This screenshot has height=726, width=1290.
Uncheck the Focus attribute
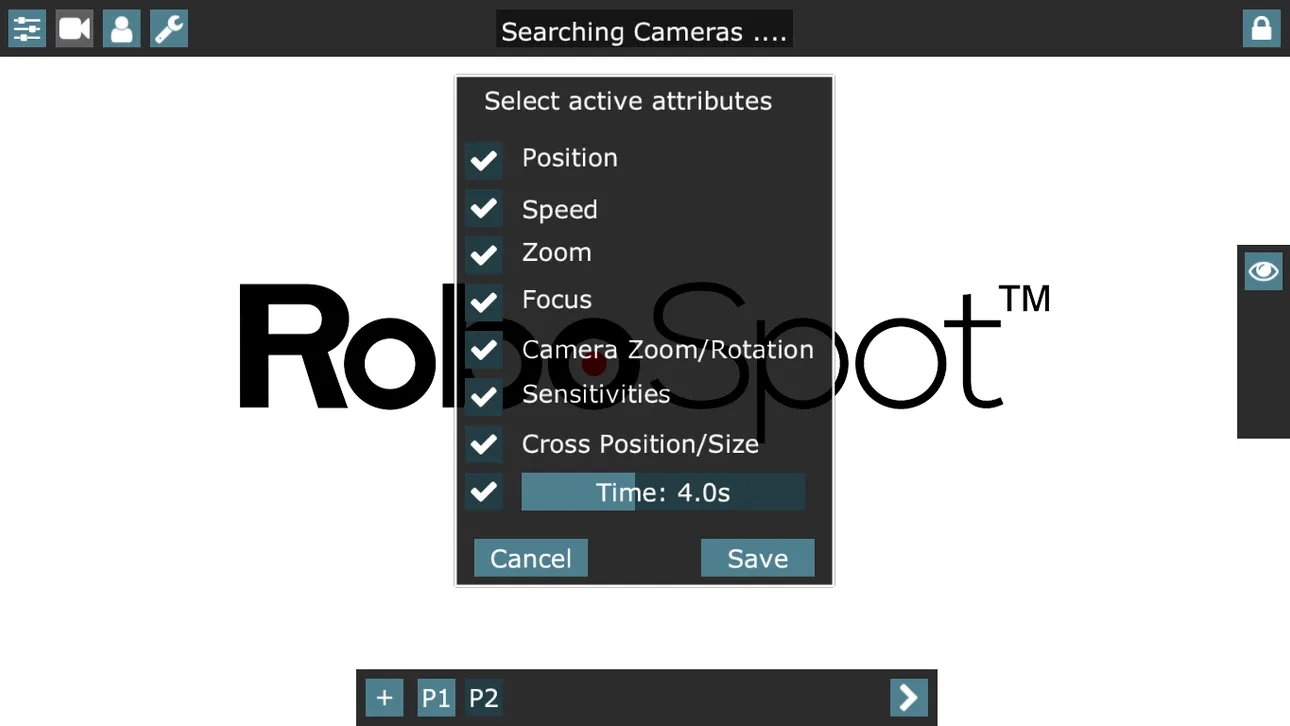(x=483, y=302)
